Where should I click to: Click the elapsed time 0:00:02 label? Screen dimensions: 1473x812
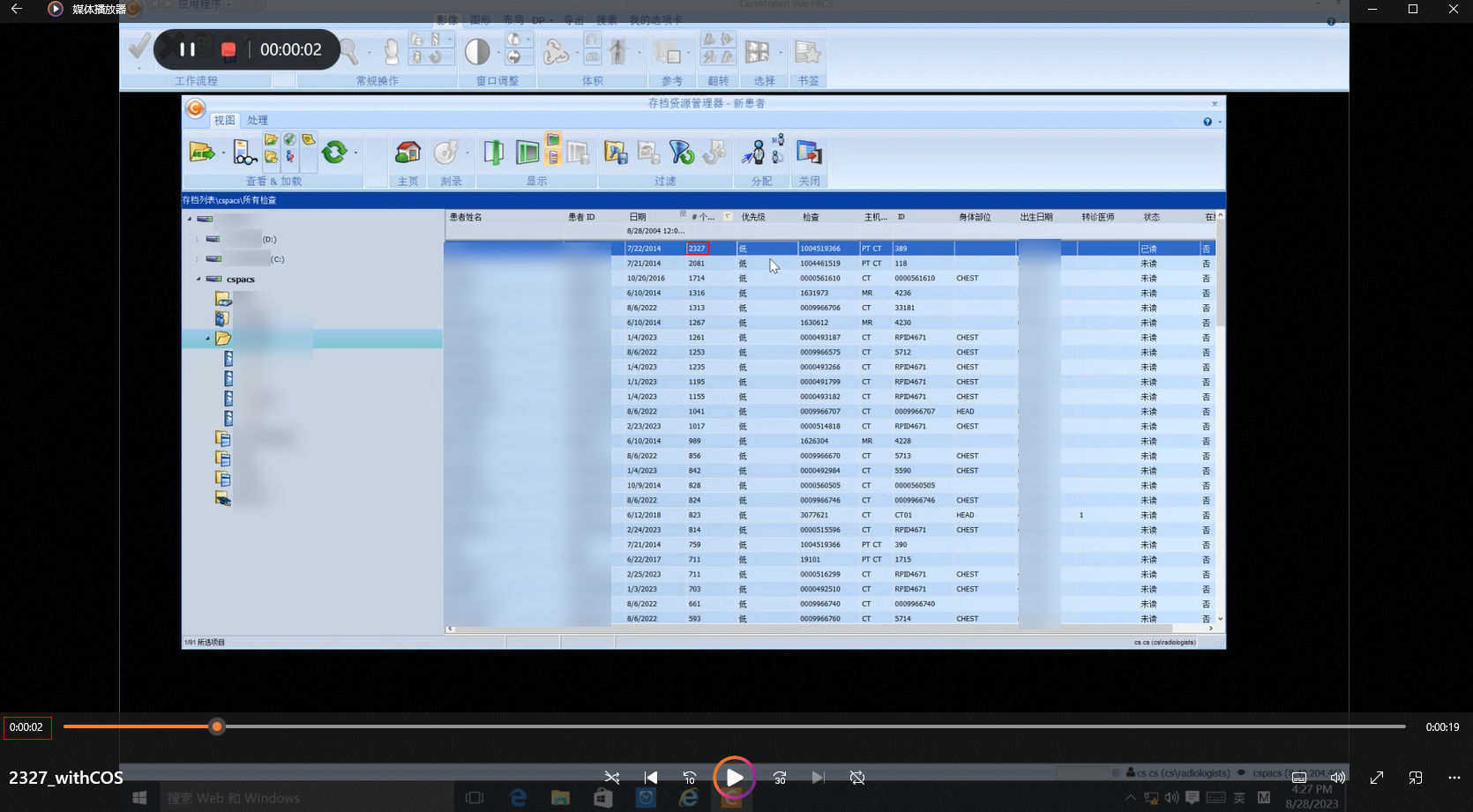tap(26, 727)
